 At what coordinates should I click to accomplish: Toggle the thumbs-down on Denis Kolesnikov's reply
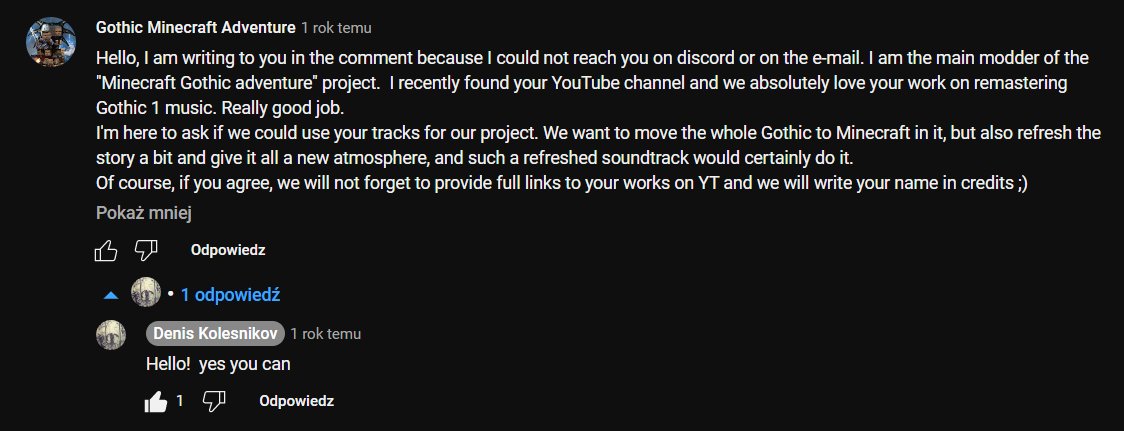(214, 401)
